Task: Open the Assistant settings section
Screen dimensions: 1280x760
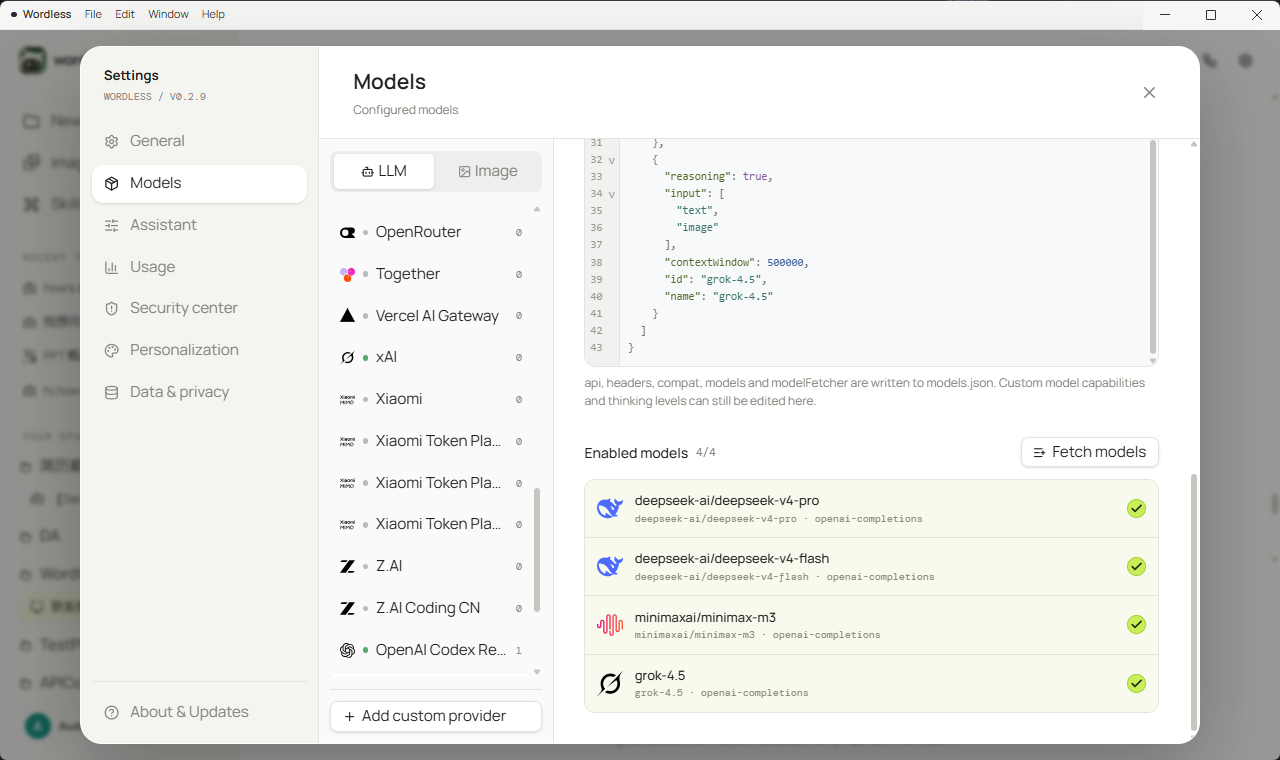Action: tap(199, 225)
